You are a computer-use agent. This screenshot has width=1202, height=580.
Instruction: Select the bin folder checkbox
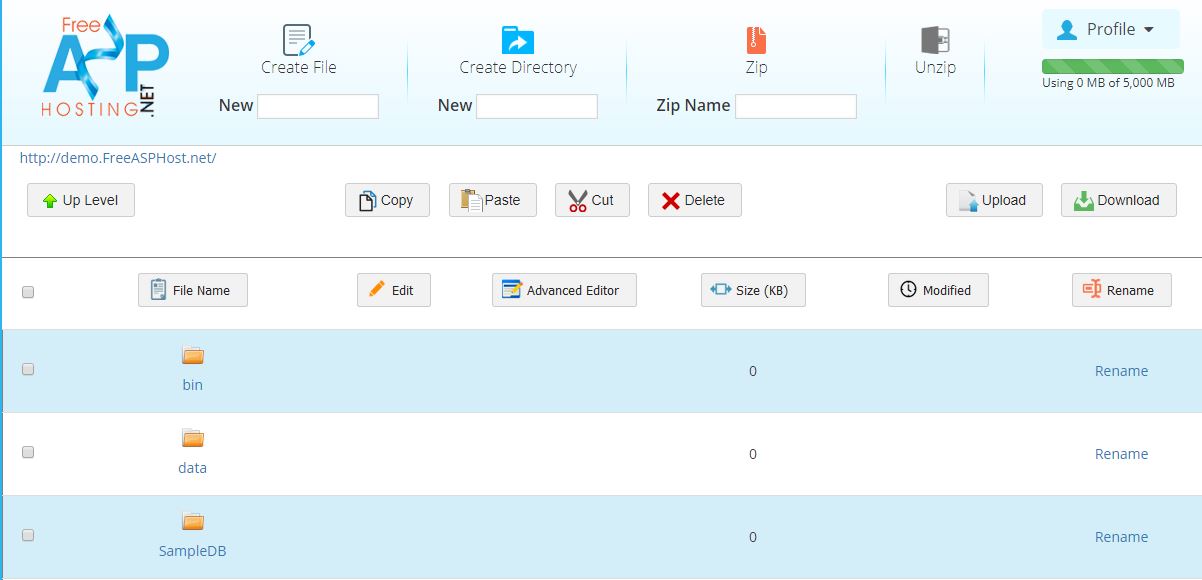(28, 369)
